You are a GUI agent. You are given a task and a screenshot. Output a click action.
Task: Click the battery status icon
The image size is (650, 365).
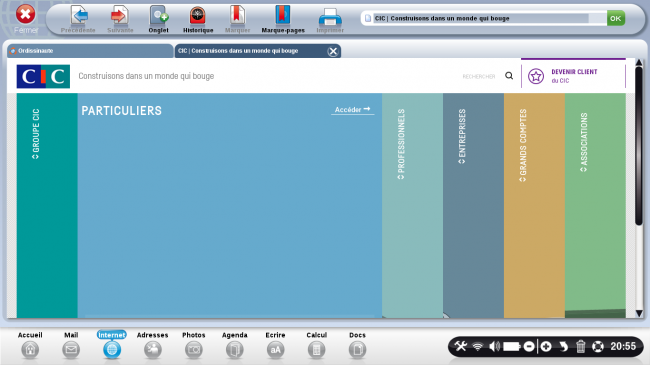tap(512, 346)
